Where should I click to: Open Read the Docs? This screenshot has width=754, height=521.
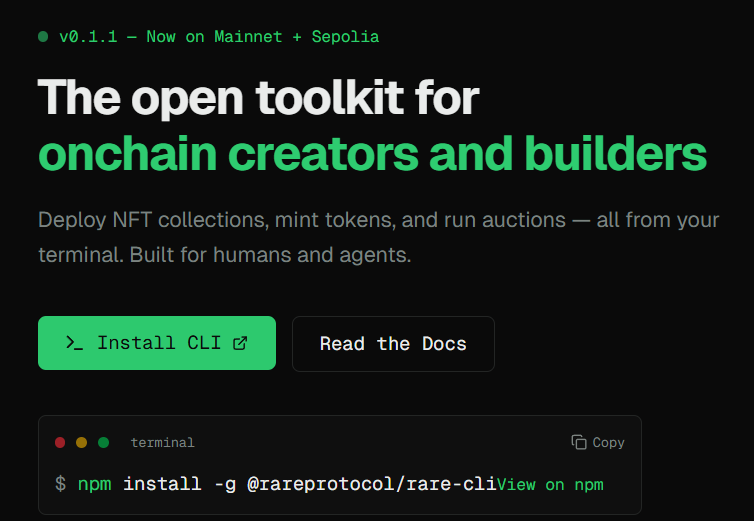tap(393, 343)
